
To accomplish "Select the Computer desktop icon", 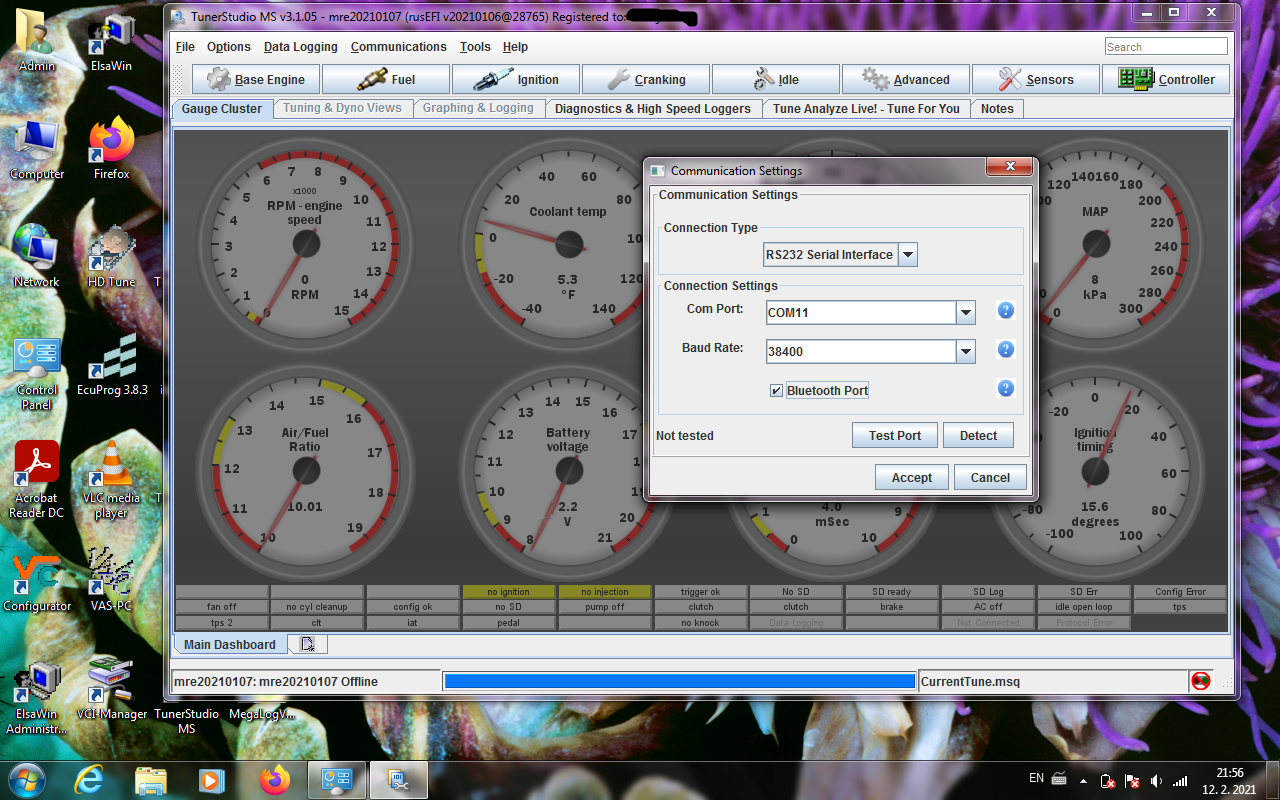I will (x=37, y=150).
